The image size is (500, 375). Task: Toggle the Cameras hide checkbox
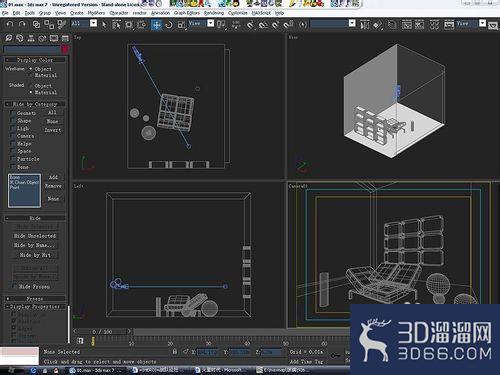coord(13,136)
